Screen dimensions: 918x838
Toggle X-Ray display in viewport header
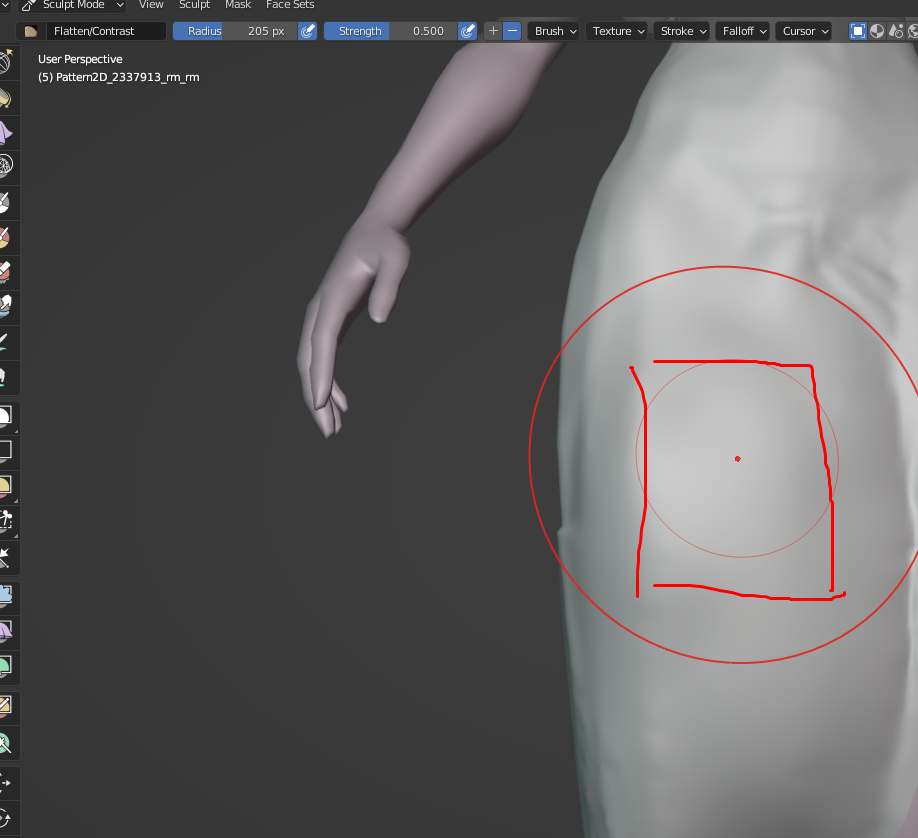[858, 31]
